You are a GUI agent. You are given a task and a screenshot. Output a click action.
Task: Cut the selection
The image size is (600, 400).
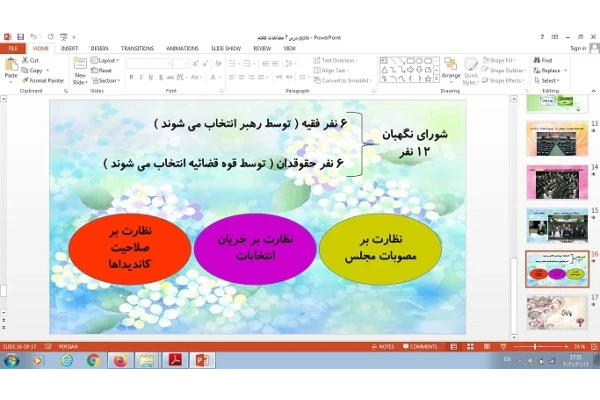point(30,60)
